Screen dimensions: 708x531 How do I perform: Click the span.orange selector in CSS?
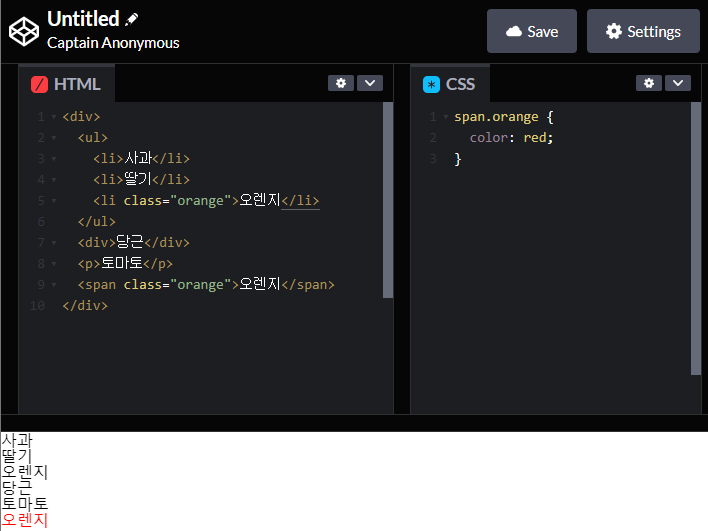(496, 117)
